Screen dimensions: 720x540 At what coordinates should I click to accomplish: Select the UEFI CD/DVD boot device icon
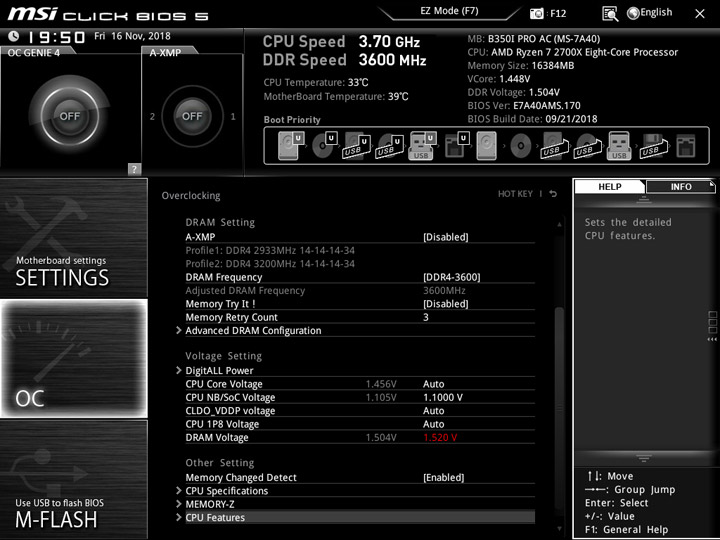pyautogui.click(x=324, y=145)
